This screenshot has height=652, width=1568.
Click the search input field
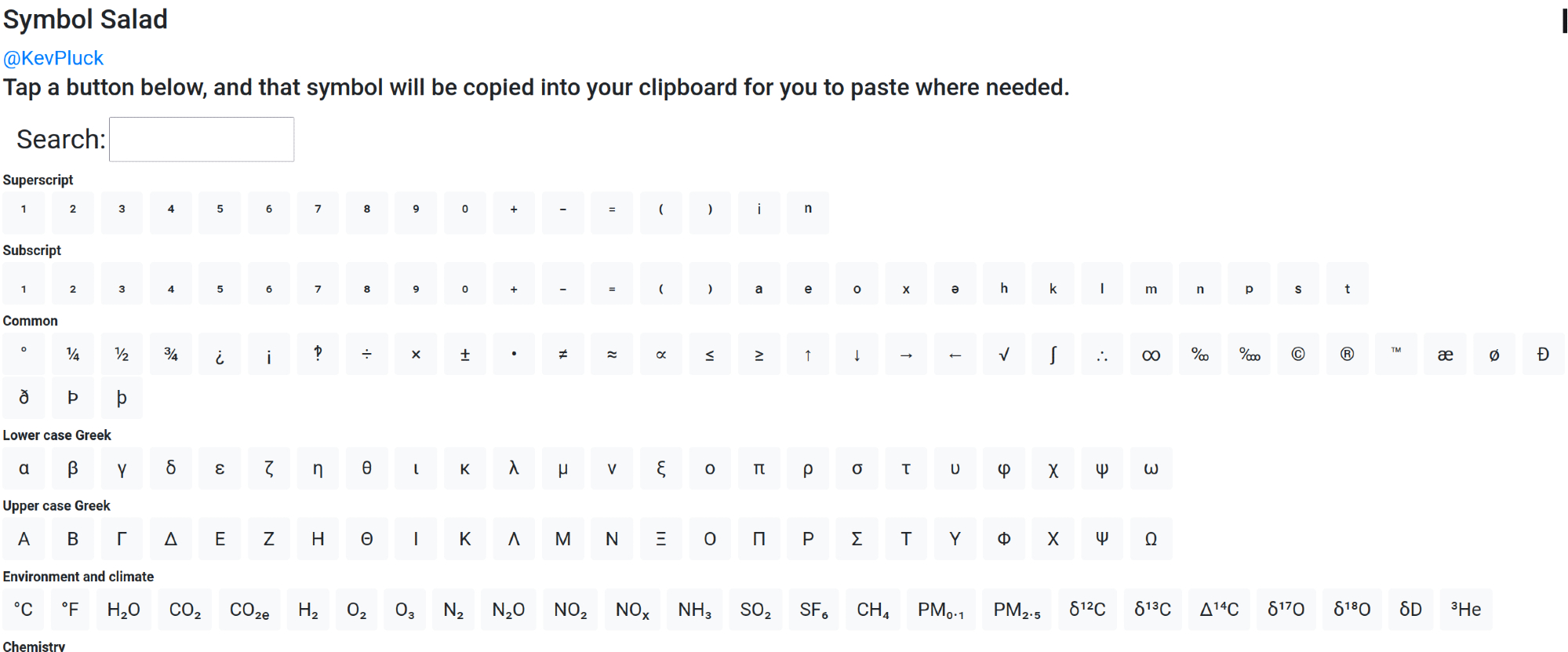(202, 140)
